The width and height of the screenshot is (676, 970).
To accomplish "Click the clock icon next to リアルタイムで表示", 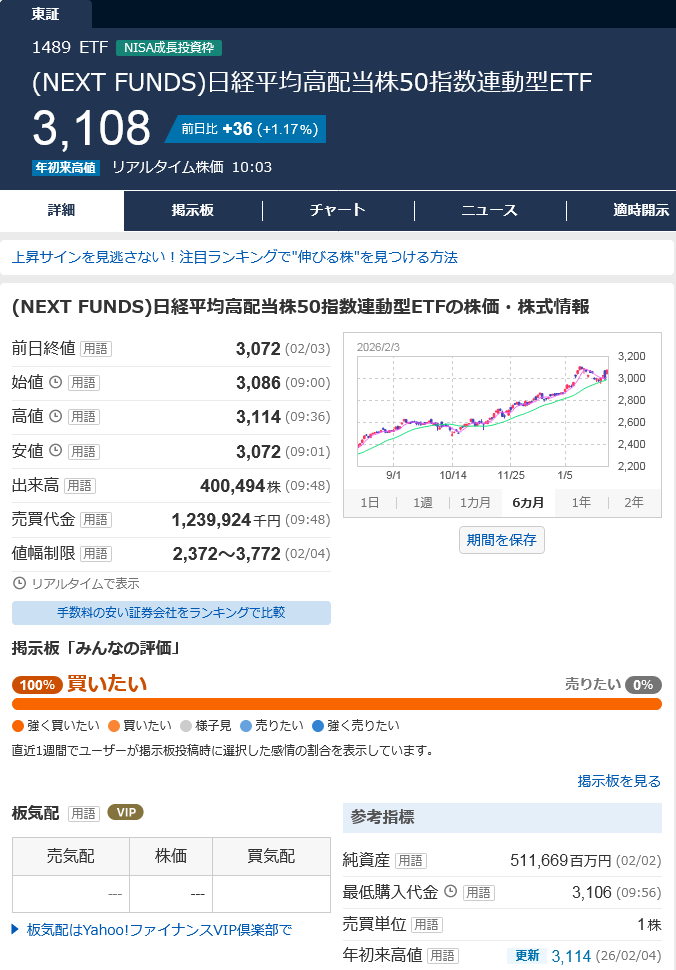I will 20,583.
